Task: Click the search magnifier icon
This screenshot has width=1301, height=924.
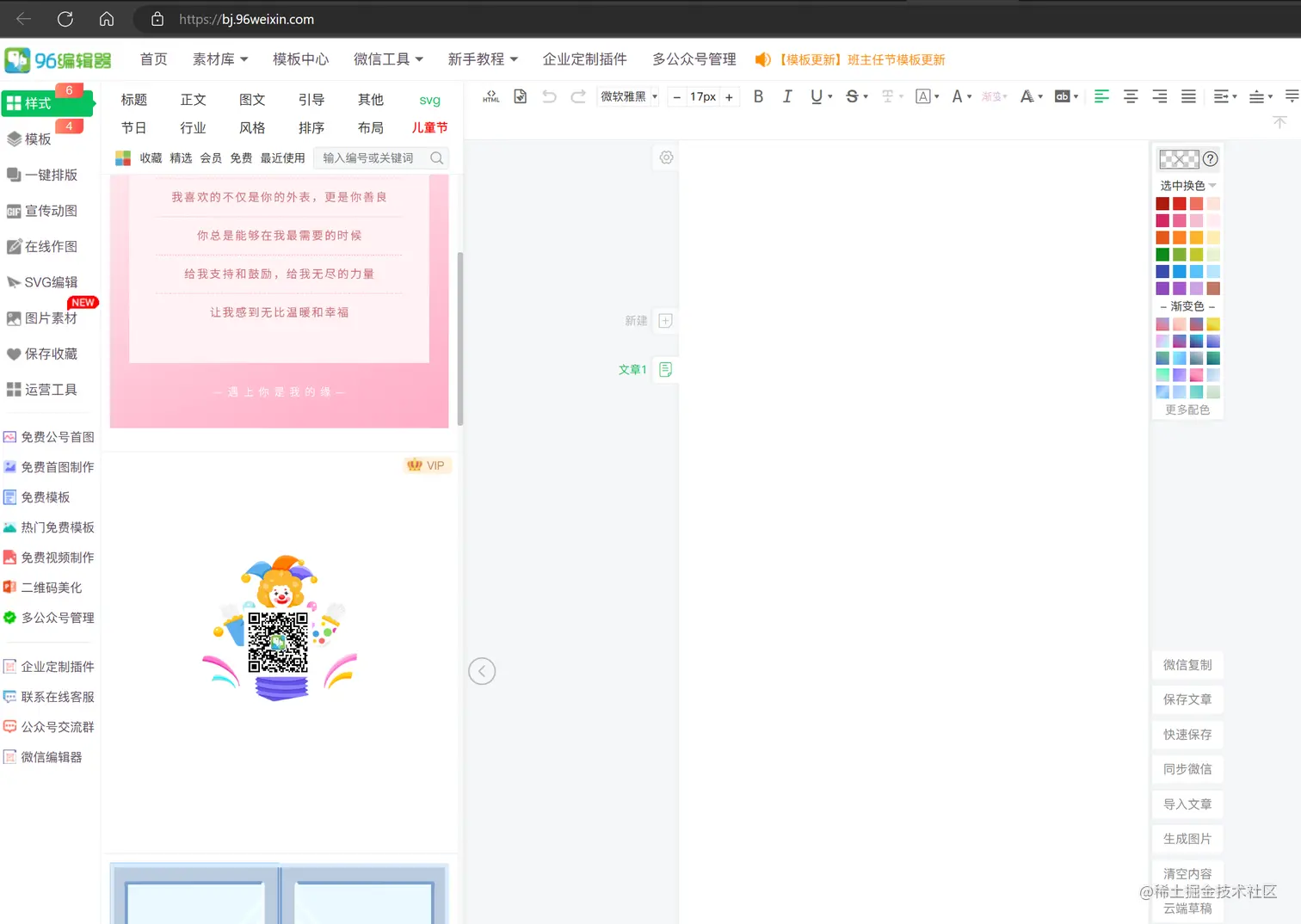Action: pos(437,158)
